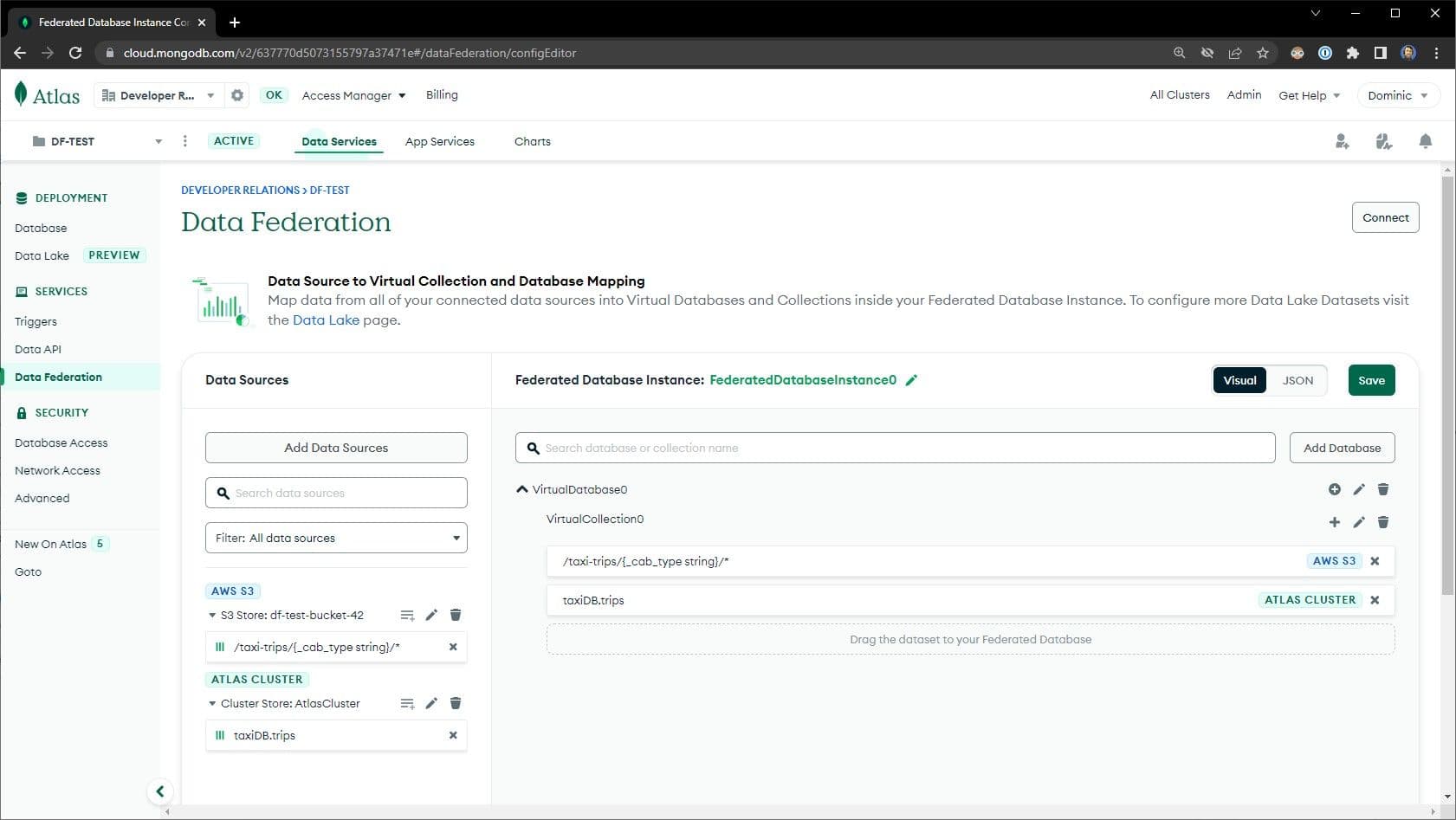1456x820 pixels.
Task: Delete VirtualDatabase0 using its trash icon
Action: coord(1383,489)
